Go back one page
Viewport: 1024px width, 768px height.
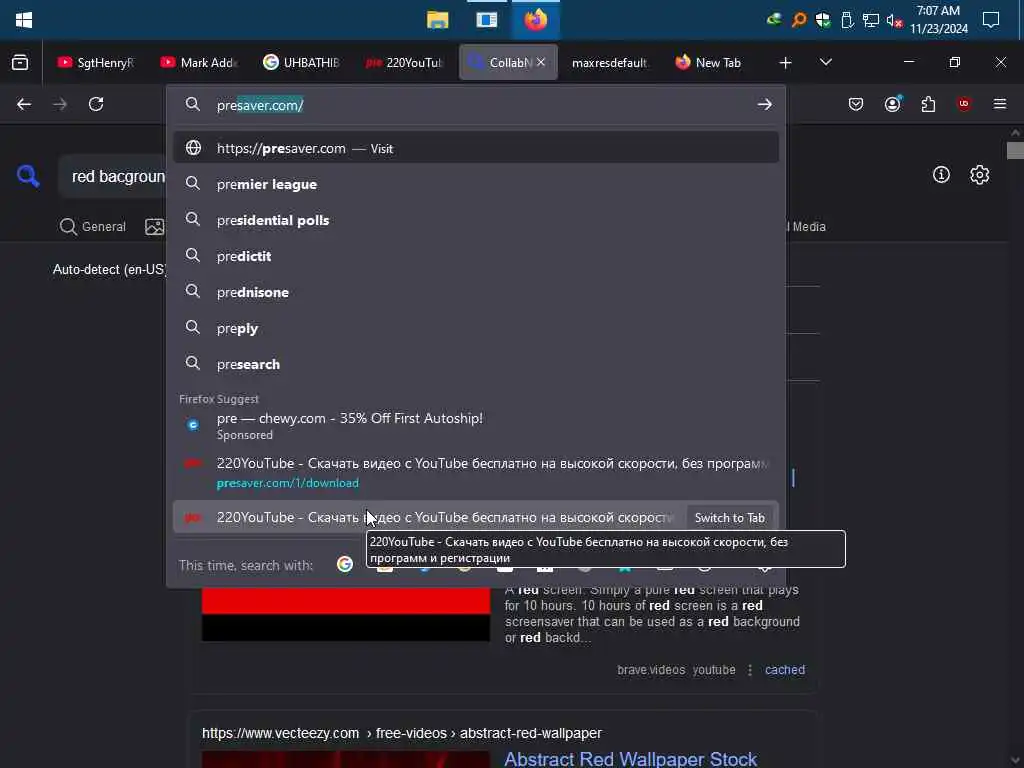click(24, 104)
